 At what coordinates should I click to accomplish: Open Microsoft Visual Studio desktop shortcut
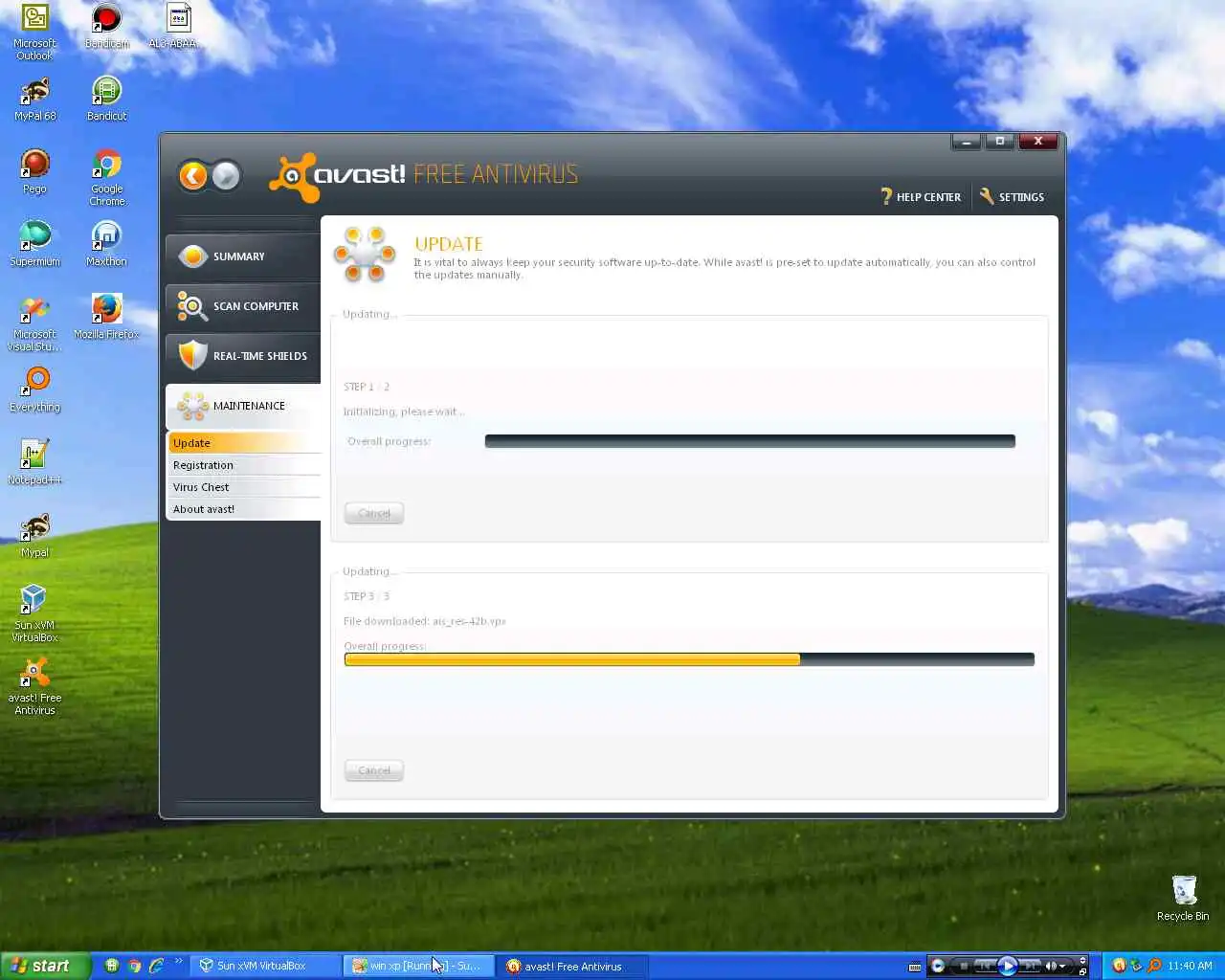tap(34, 323)
